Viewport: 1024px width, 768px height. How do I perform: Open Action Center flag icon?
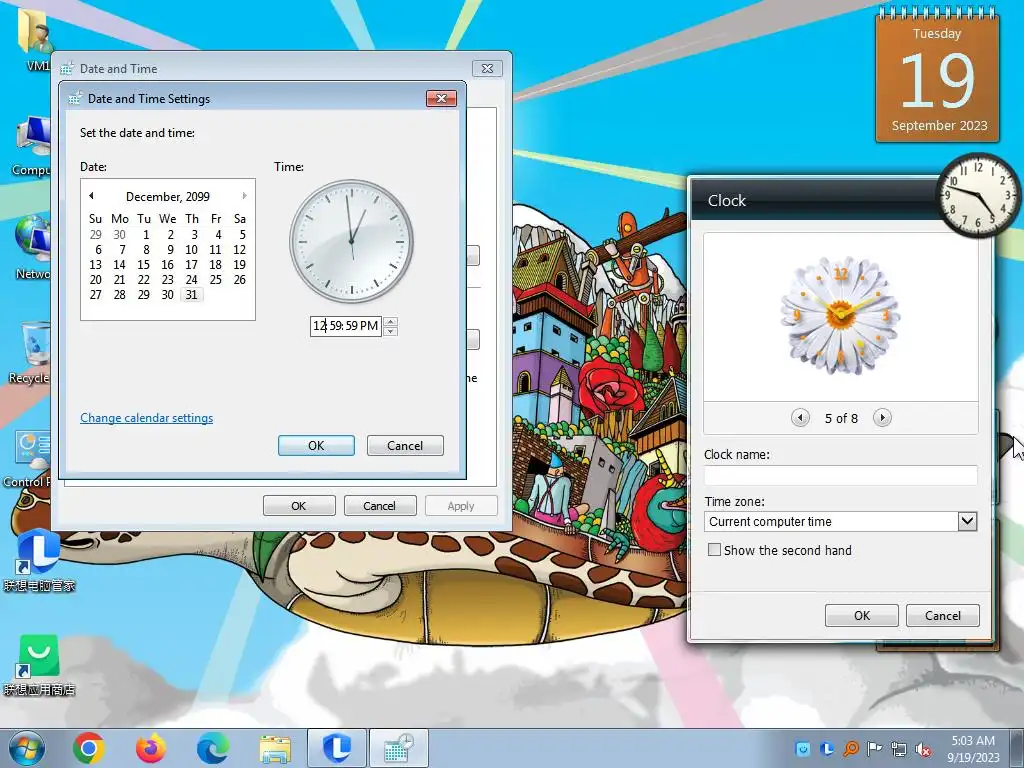(x=875, y=749)
